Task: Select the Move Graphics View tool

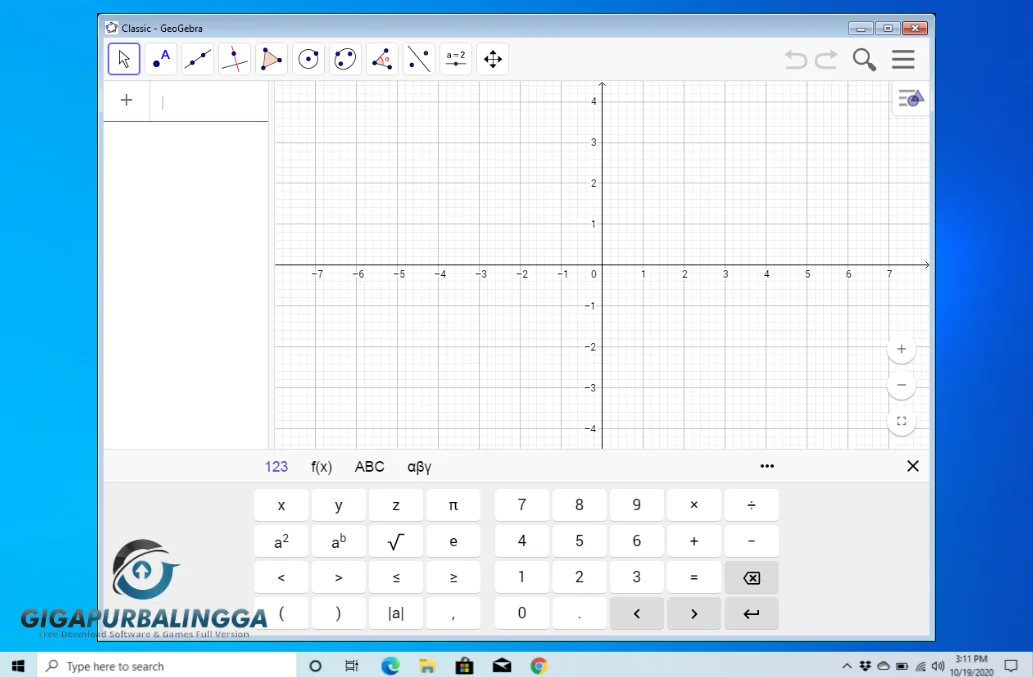Action: click(x=493, y=59)
